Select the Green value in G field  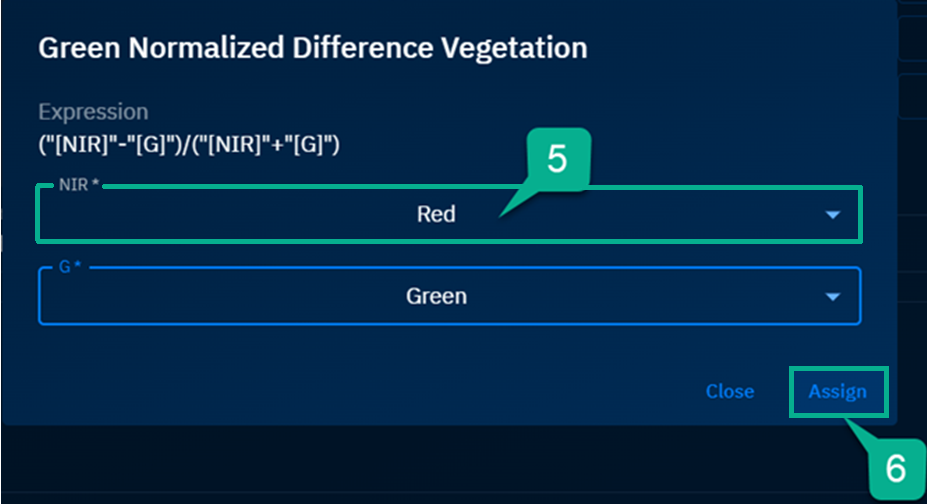click(436, 296)
